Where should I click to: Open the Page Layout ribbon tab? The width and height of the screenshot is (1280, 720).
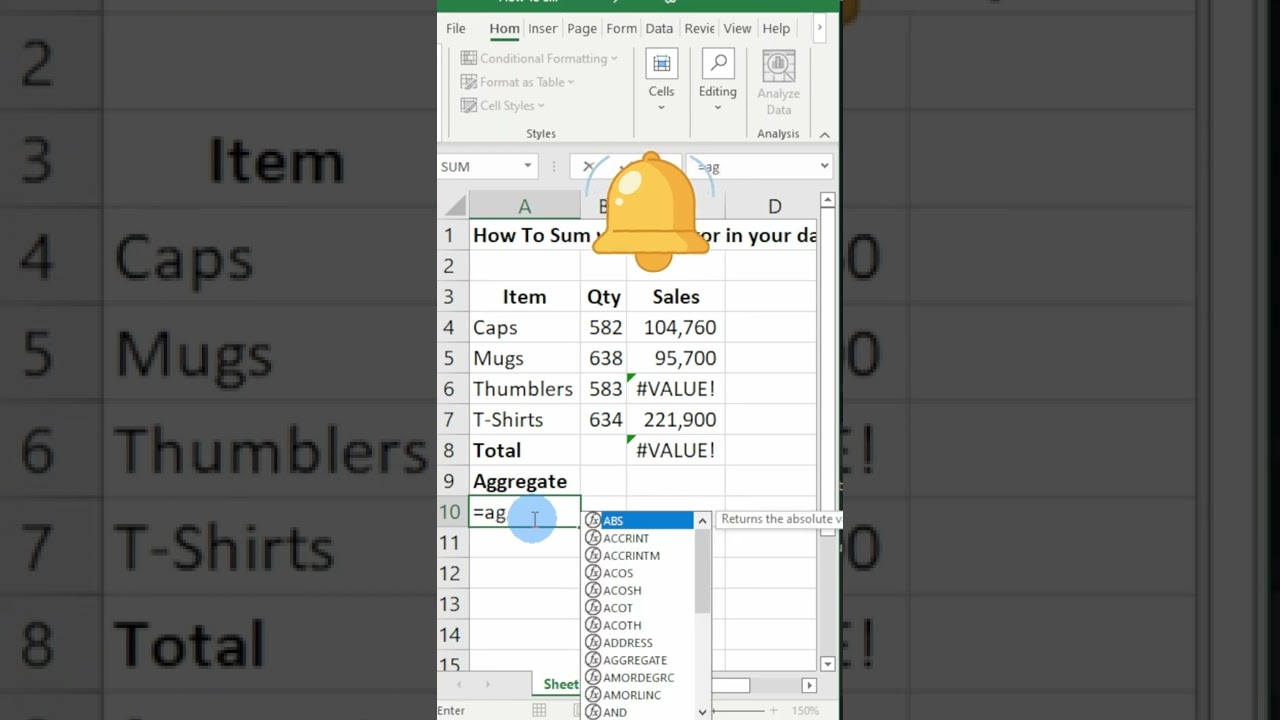tap(582, 29)
